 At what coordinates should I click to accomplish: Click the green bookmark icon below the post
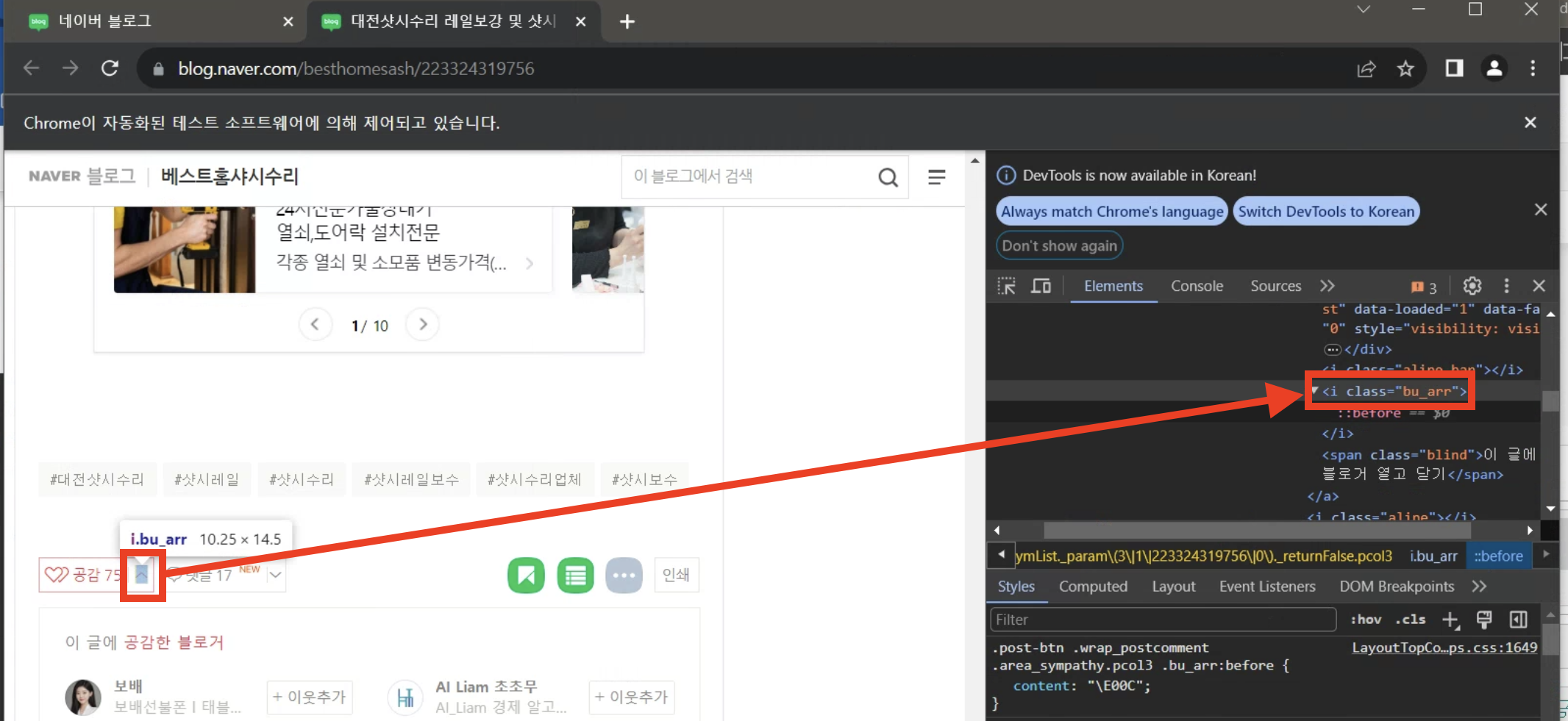pos(525,575)
